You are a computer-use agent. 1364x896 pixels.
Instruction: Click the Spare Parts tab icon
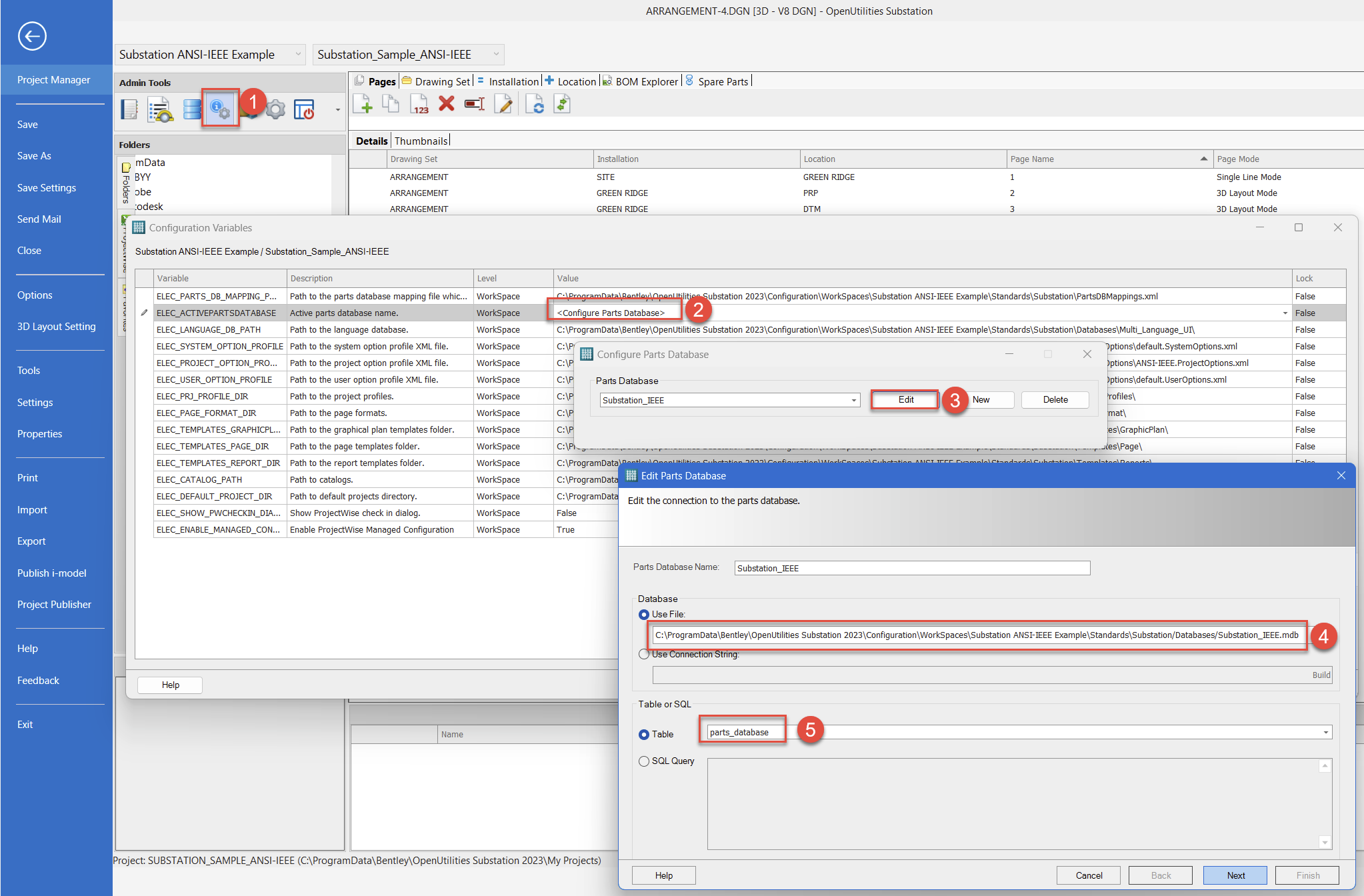click(689, 81)
